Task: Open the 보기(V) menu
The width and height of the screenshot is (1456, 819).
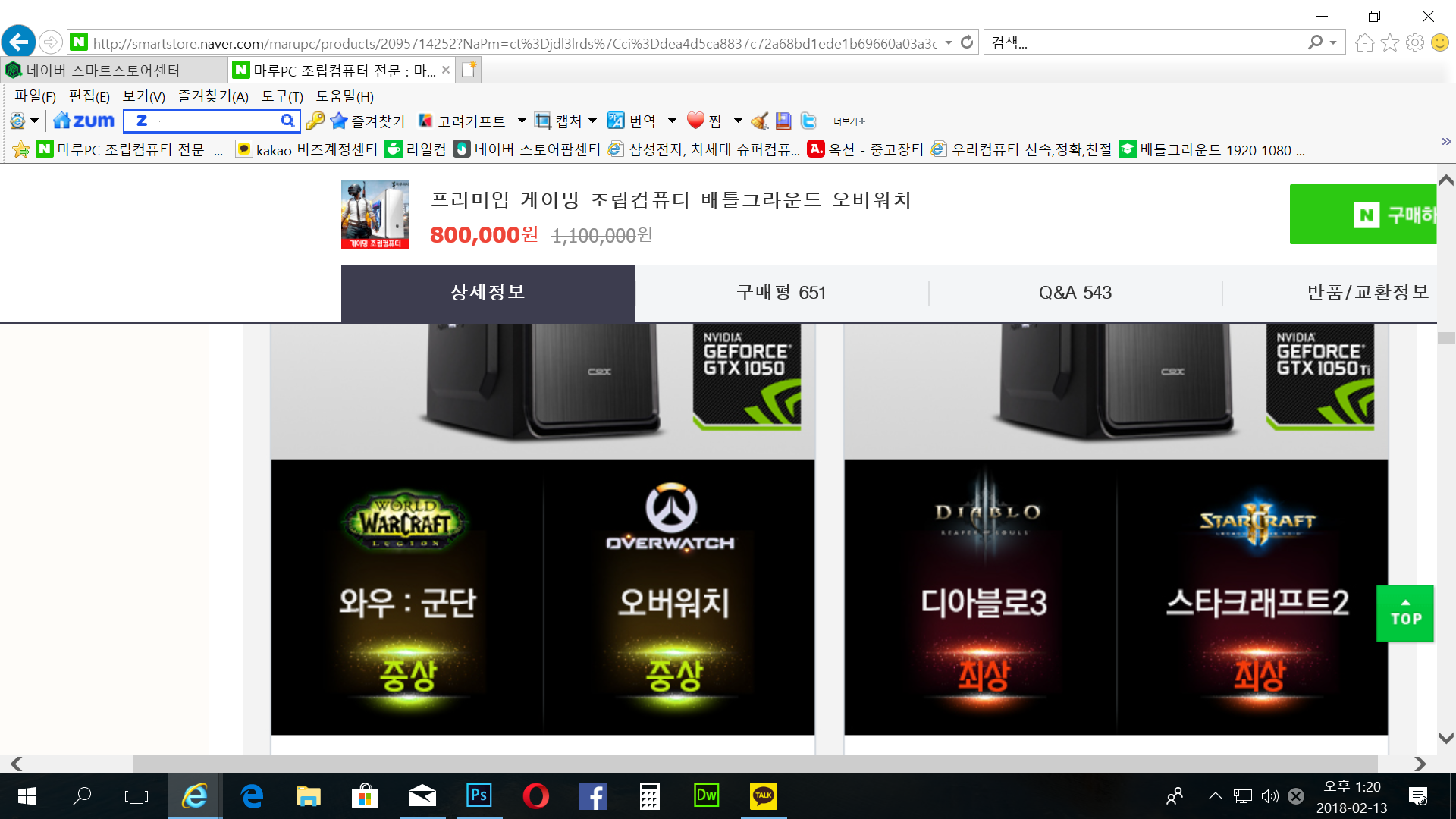Action: pos(144,96)
